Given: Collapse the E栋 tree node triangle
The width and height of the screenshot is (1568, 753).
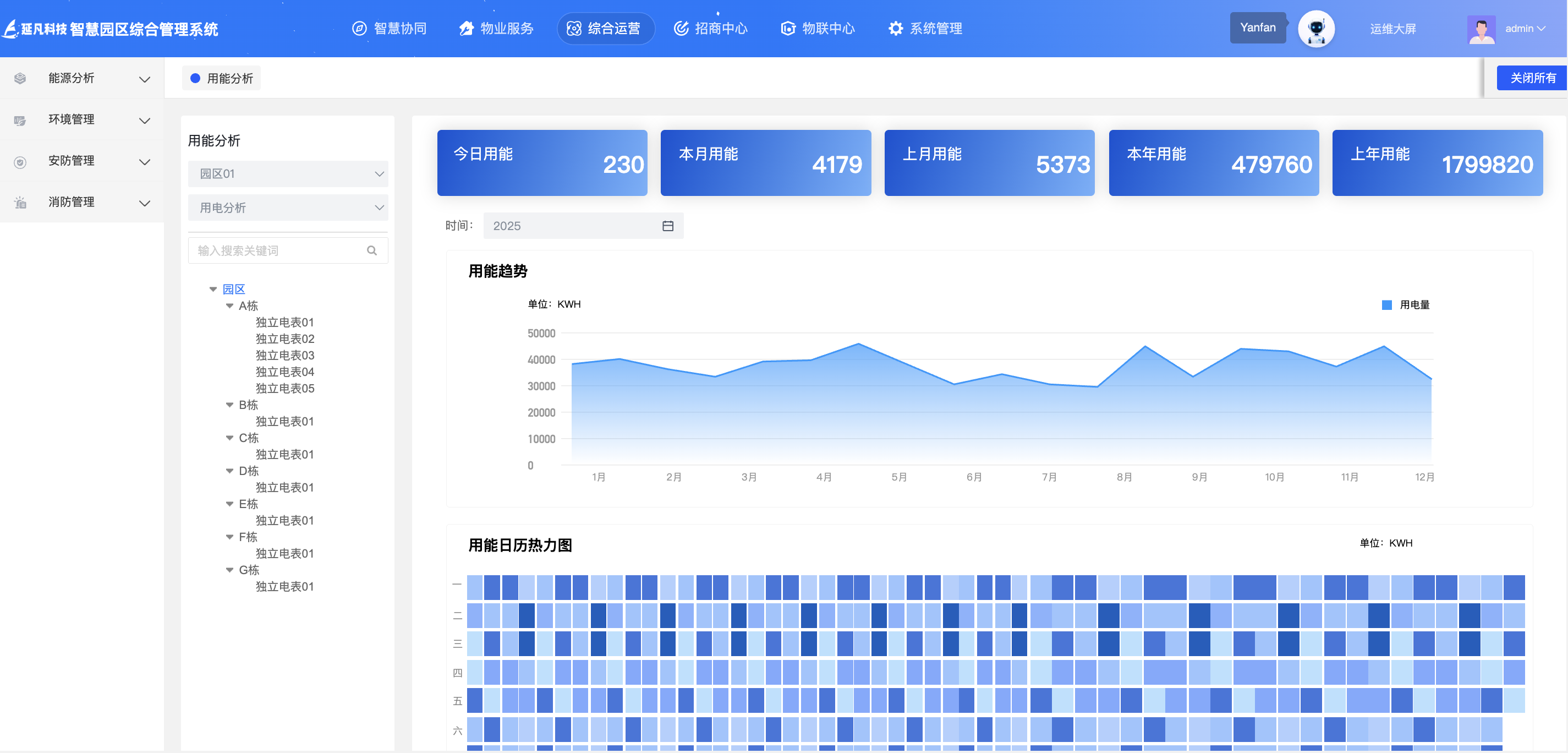Looking at the screenshot, I should [x=229, y=504].
